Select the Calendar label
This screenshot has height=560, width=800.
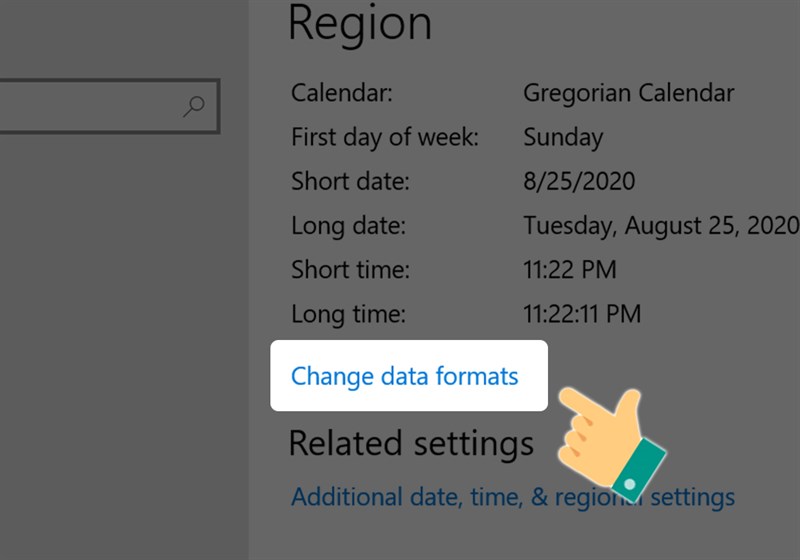tap(342, 94)
